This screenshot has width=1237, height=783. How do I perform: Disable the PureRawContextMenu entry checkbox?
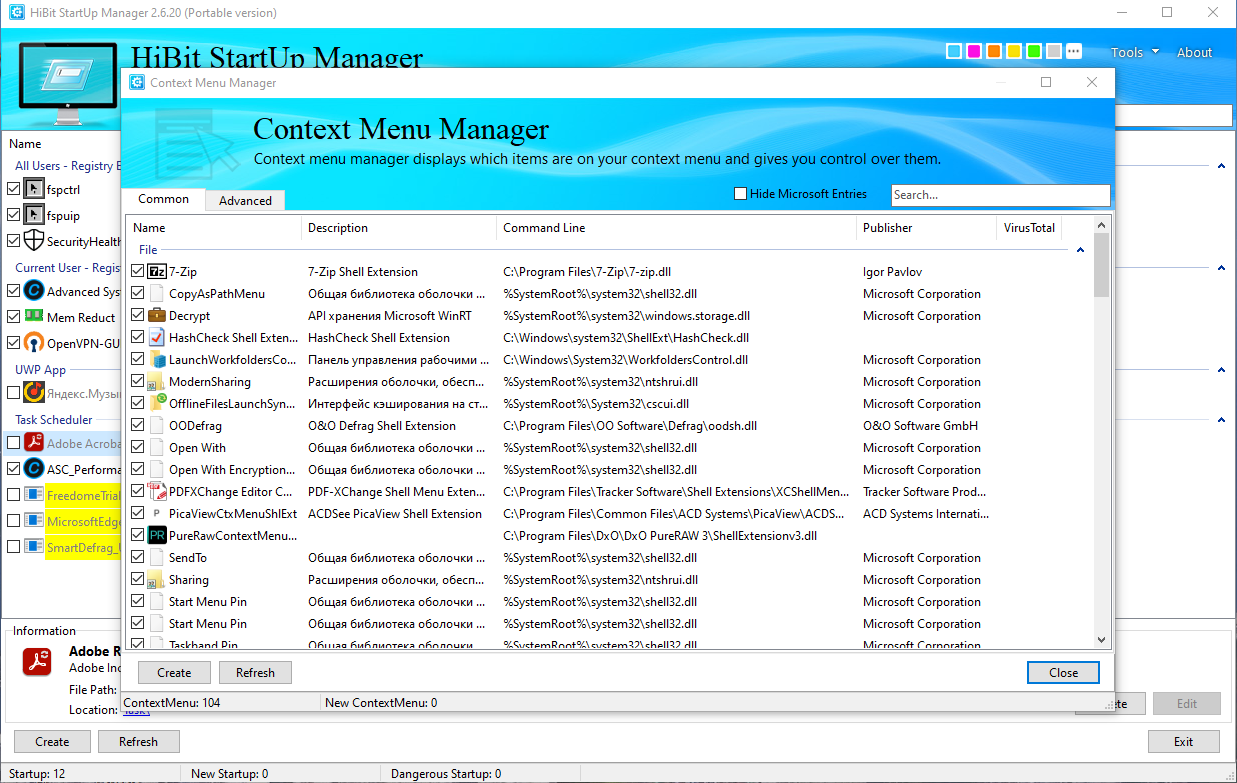pos(138,536)
